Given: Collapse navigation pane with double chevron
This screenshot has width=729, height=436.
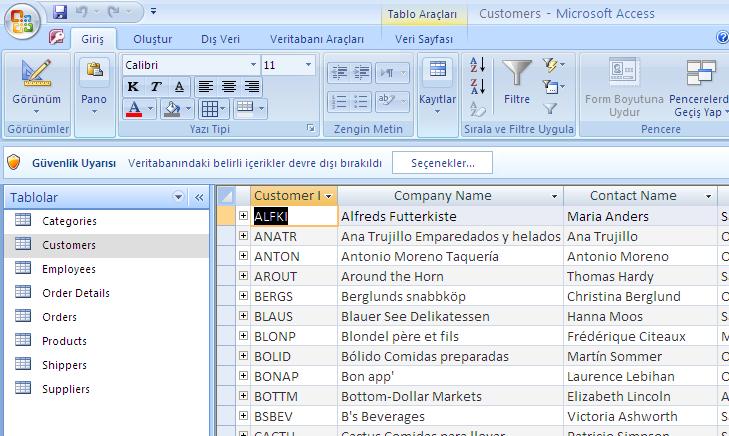Looking at the screenshot, I should [x=199, y=197].
